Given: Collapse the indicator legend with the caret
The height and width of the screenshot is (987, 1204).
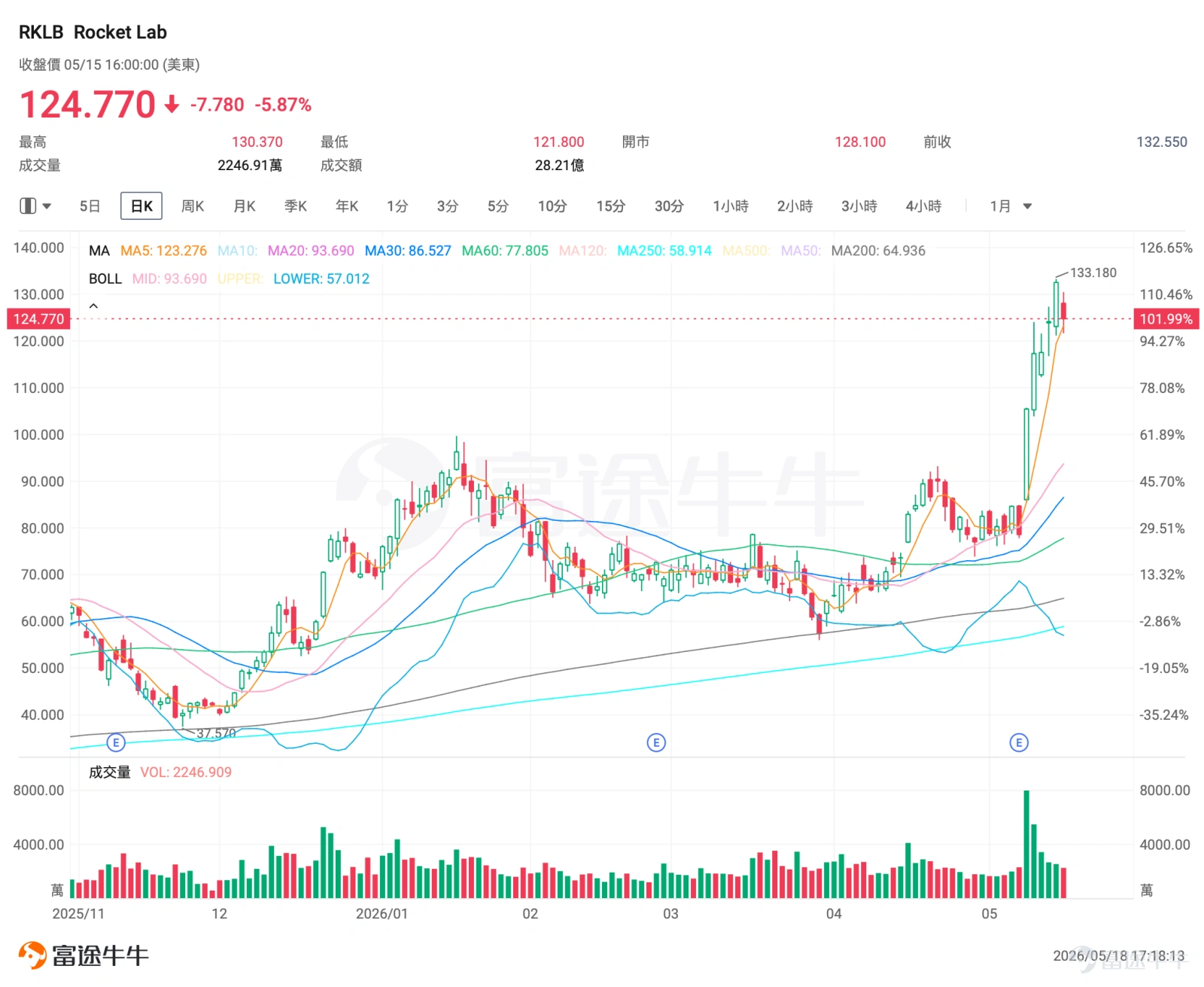Looking at the screenshot, I should click(94, 306).
